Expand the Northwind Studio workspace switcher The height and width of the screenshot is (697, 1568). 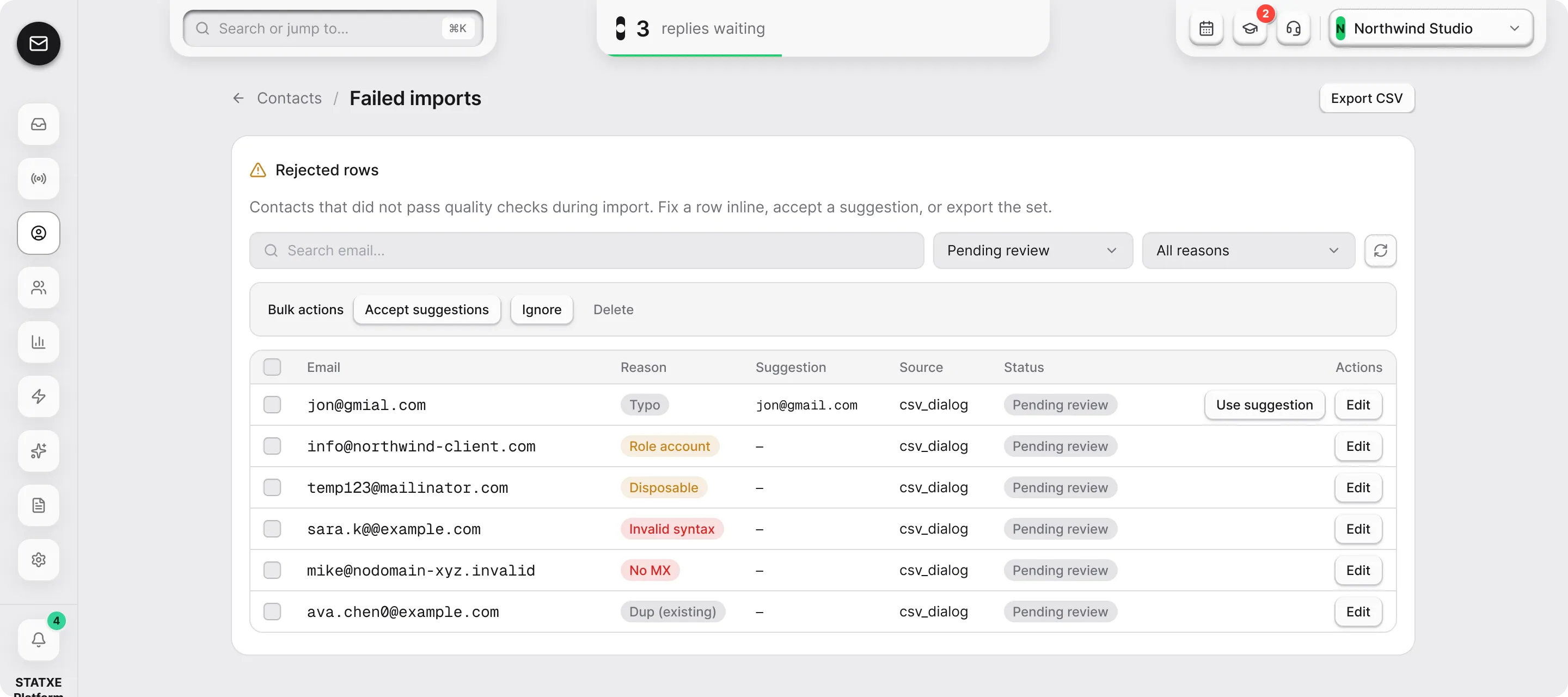(x=1430, y=29)
